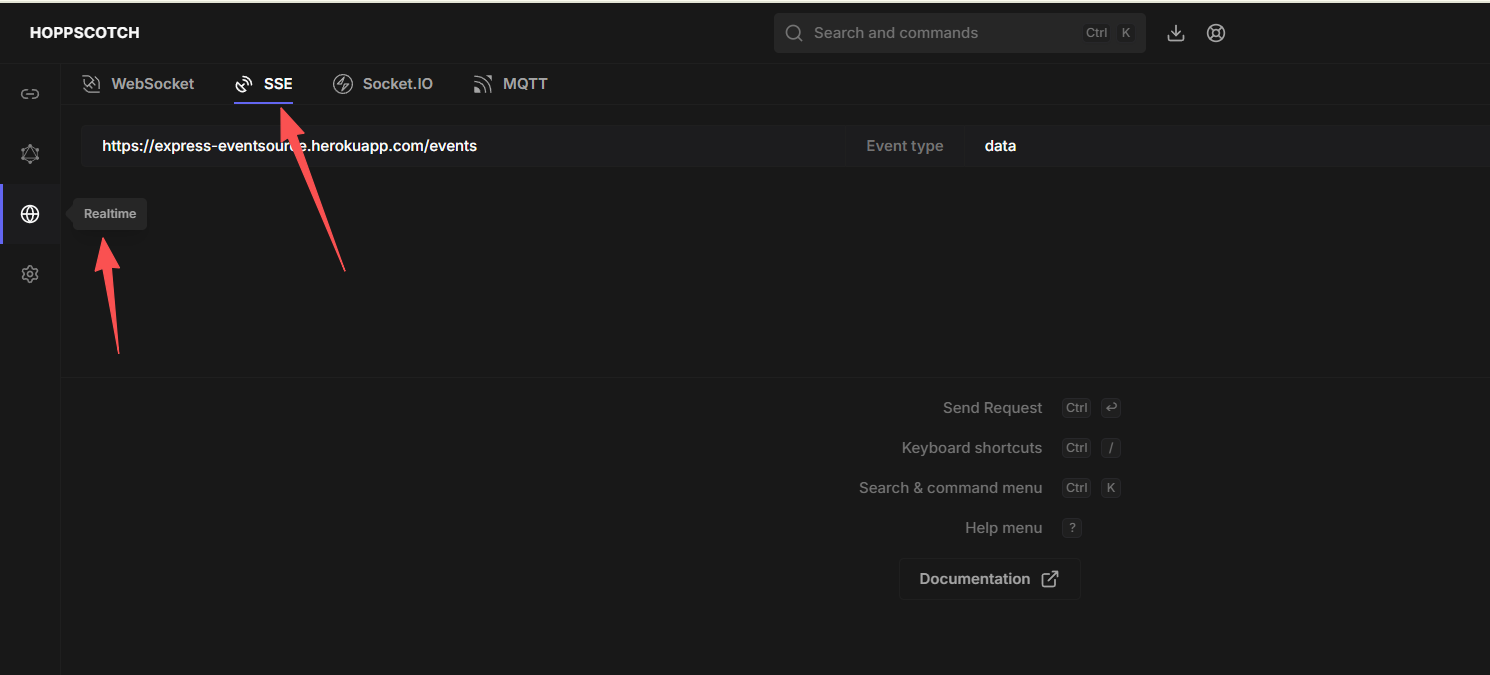Image resolution: width=1490 pixels, height=675 pixels.
Task: Open the support lifebuoy icon
Action: coord(1216,33)
